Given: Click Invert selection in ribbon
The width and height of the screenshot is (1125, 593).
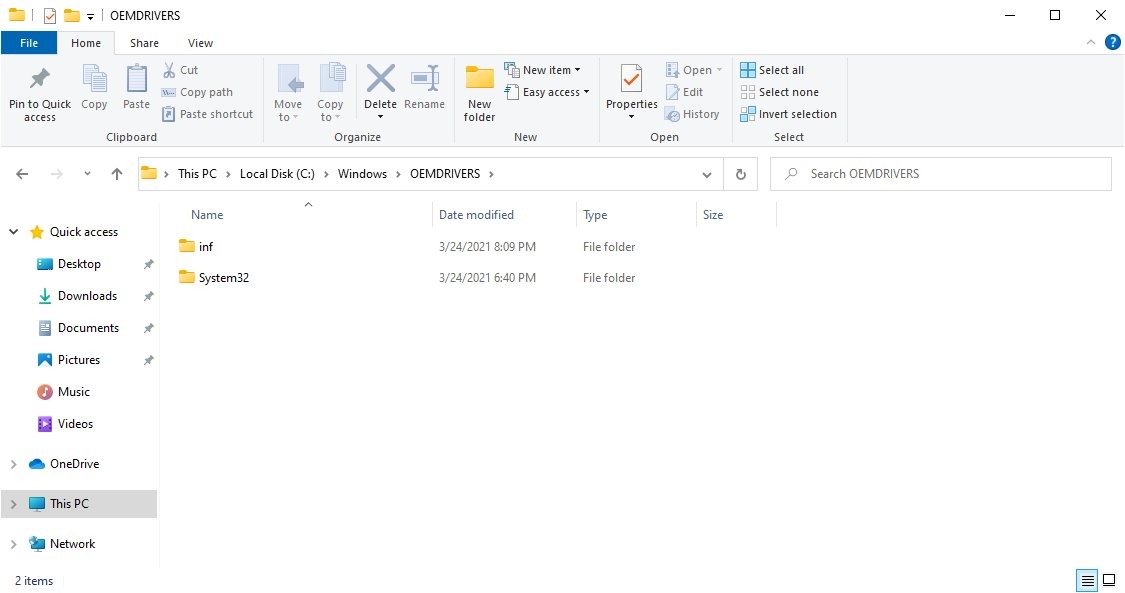Looking at the screenshot, I should 748,114.
